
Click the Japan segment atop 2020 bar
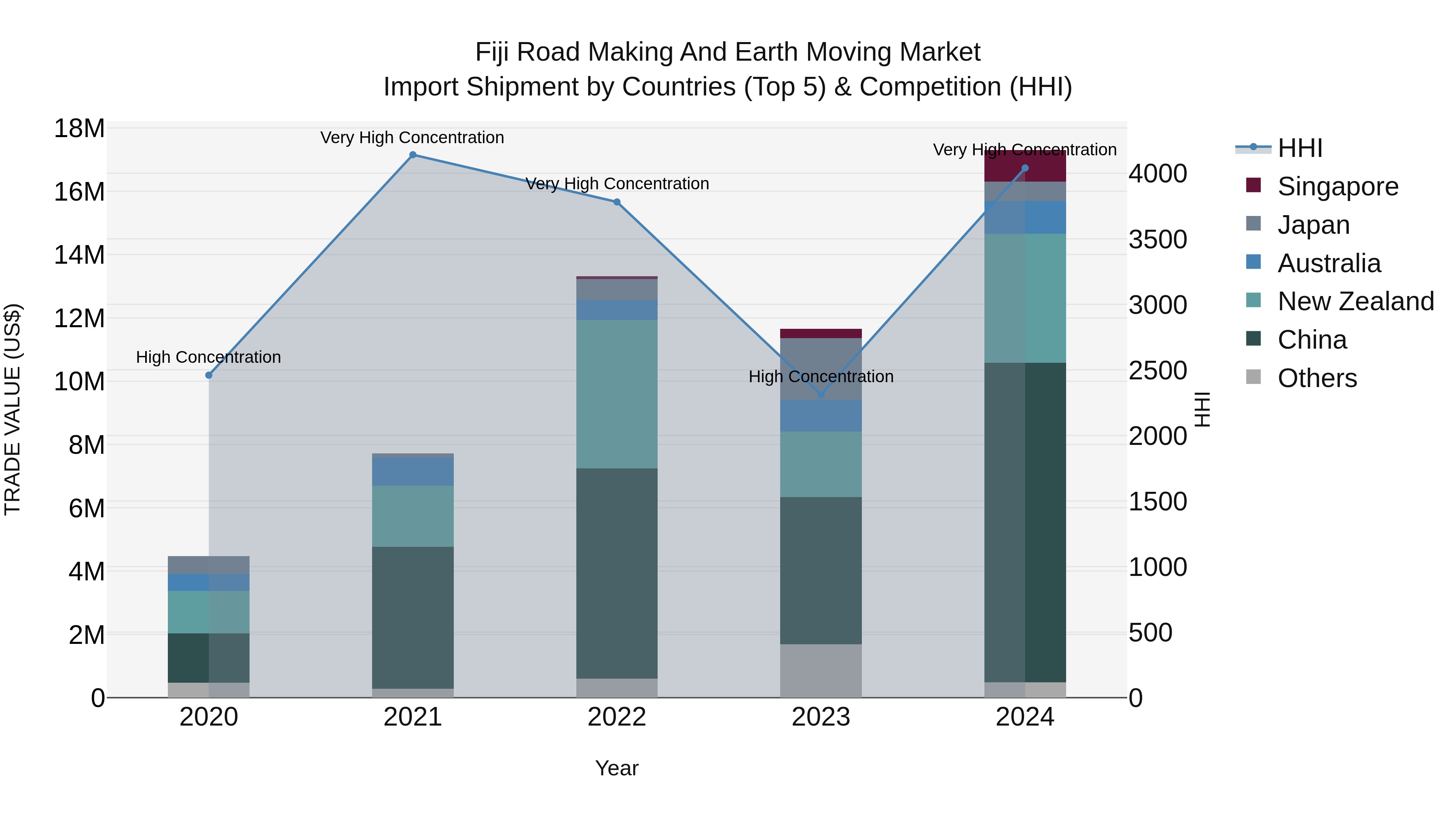pyautogui.click(x=209, y=565)
